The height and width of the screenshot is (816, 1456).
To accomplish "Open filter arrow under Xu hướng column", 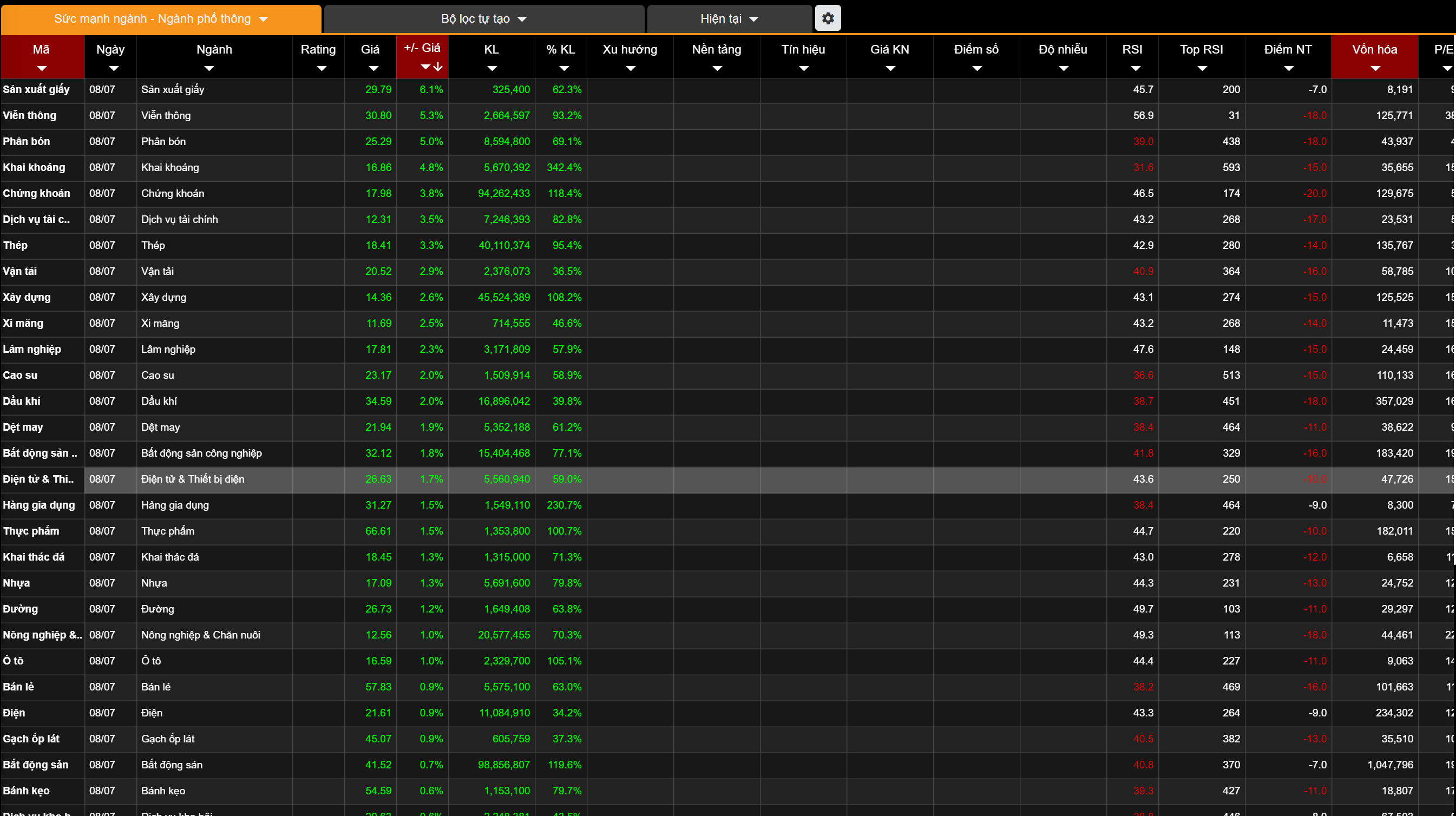I will pos(631,68).
